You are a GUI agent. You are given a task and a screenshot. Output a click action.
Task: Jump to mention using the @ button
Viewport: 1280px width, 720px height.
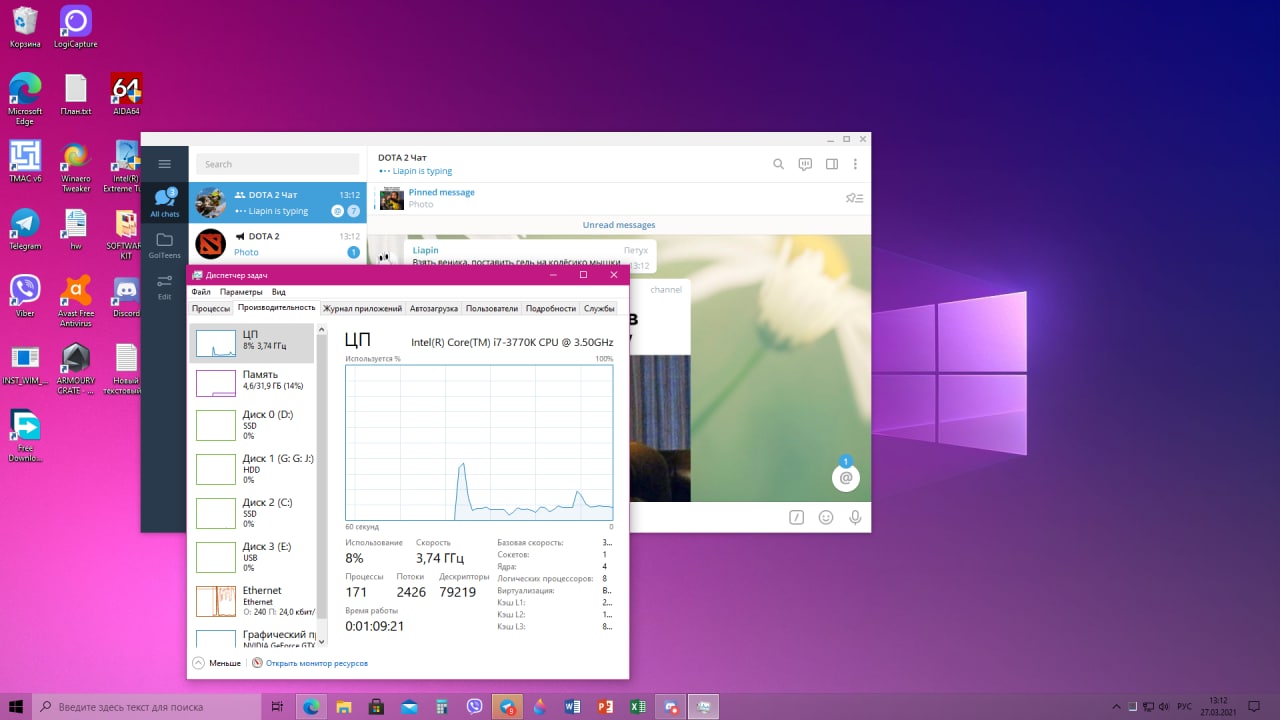pyautogui.click(x=846, y=478)
